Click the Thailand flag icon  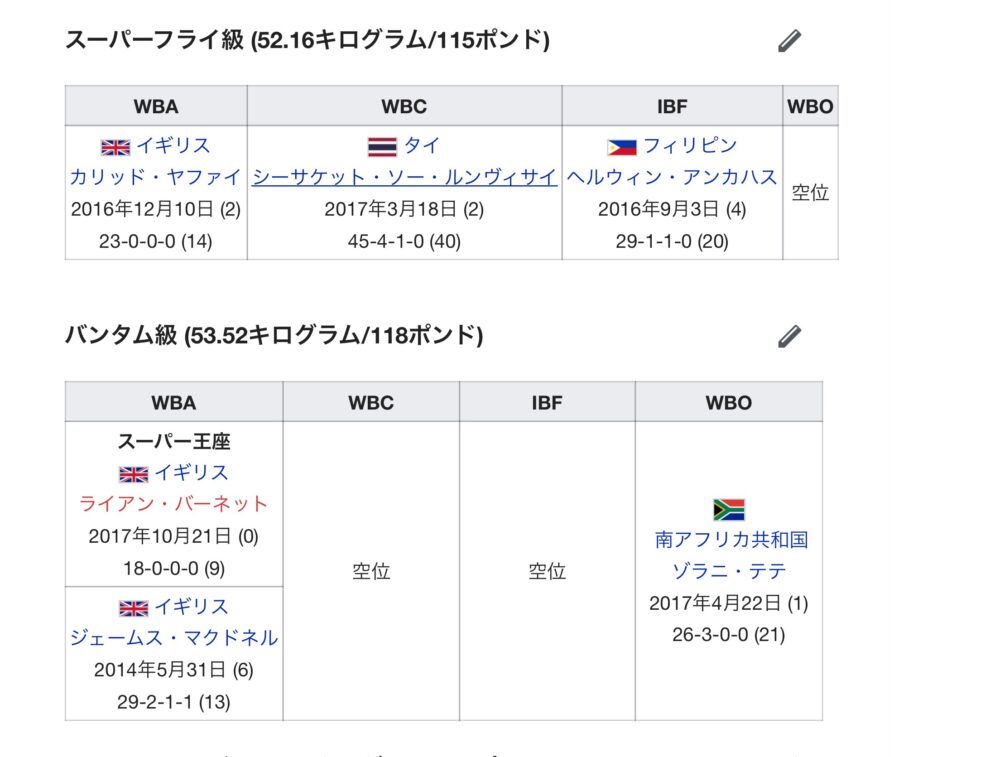point(383,147)
